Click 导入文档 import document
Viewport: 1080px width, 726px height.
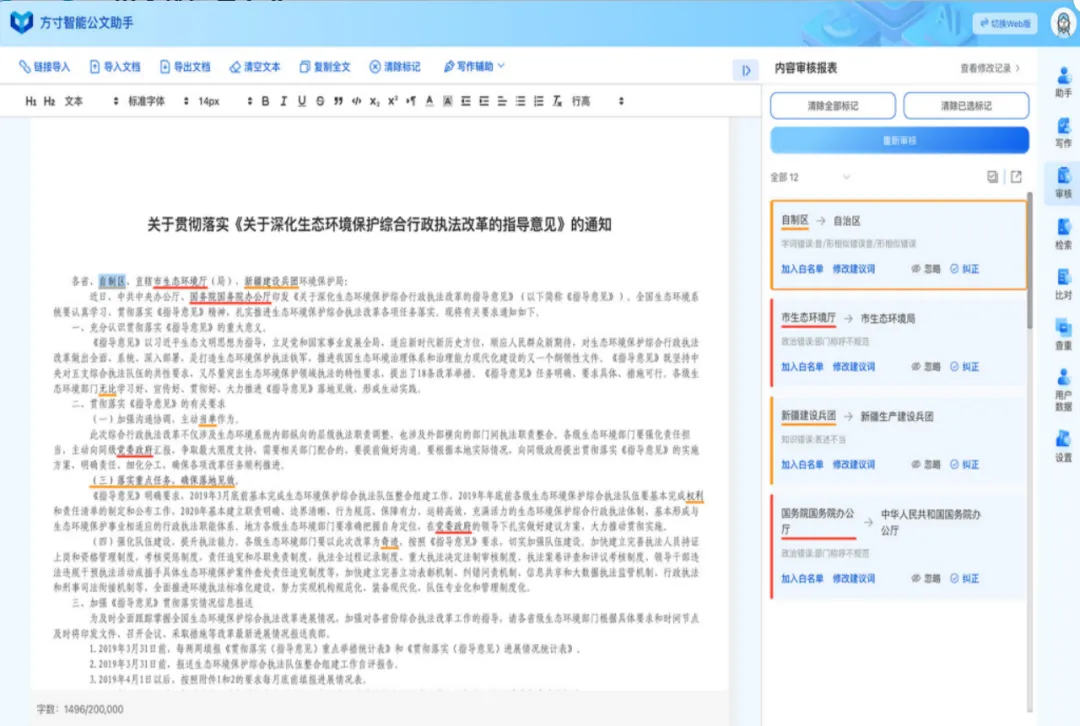(x=115, y=67)
